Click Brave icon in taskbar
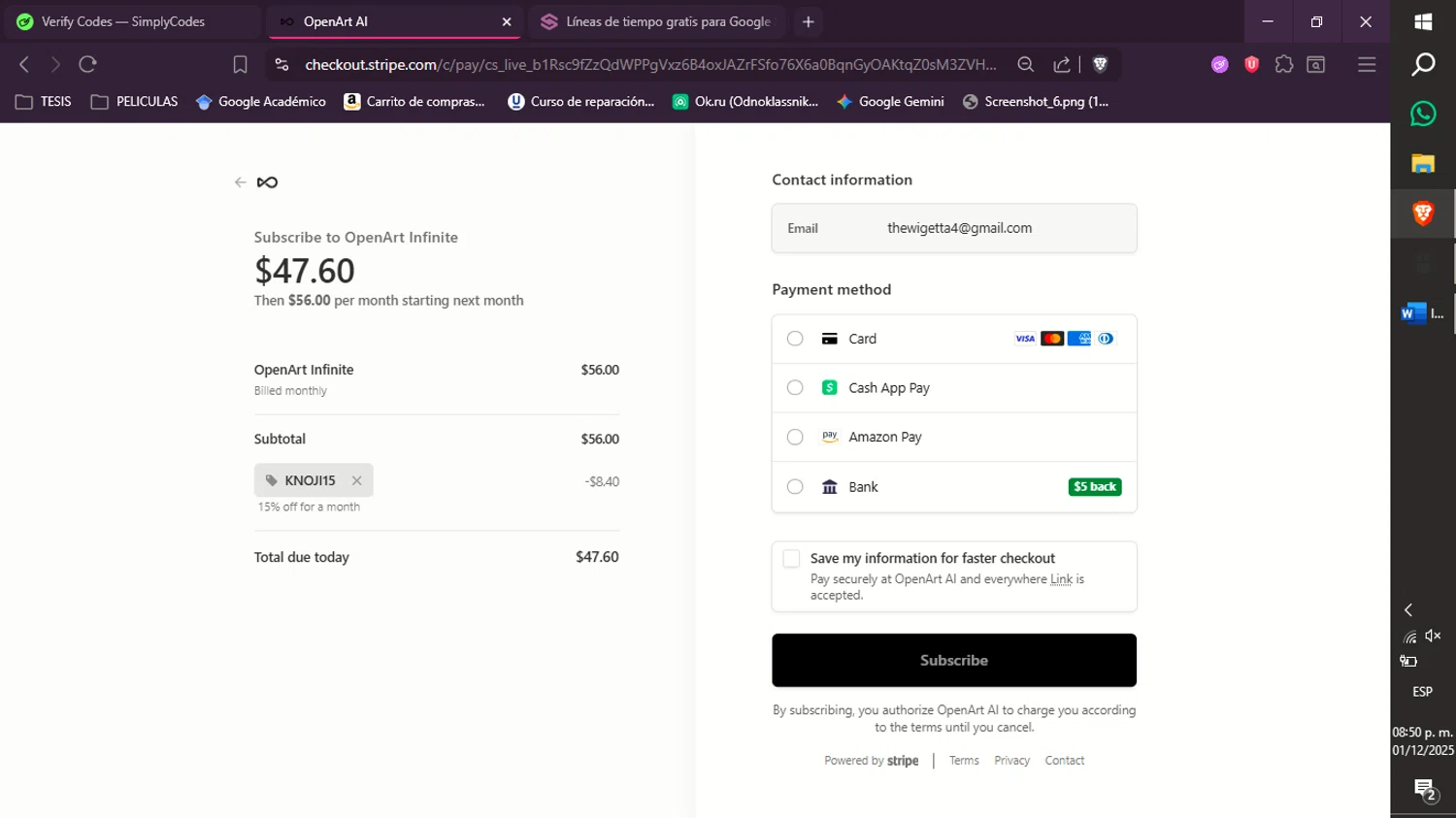 click(x=1423, y=213)
